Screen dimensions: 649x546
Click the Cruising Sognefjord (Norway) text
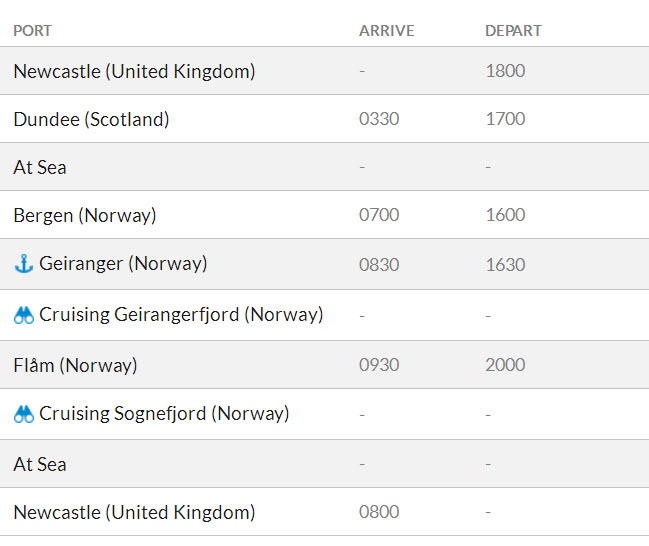tap(164, 413)
